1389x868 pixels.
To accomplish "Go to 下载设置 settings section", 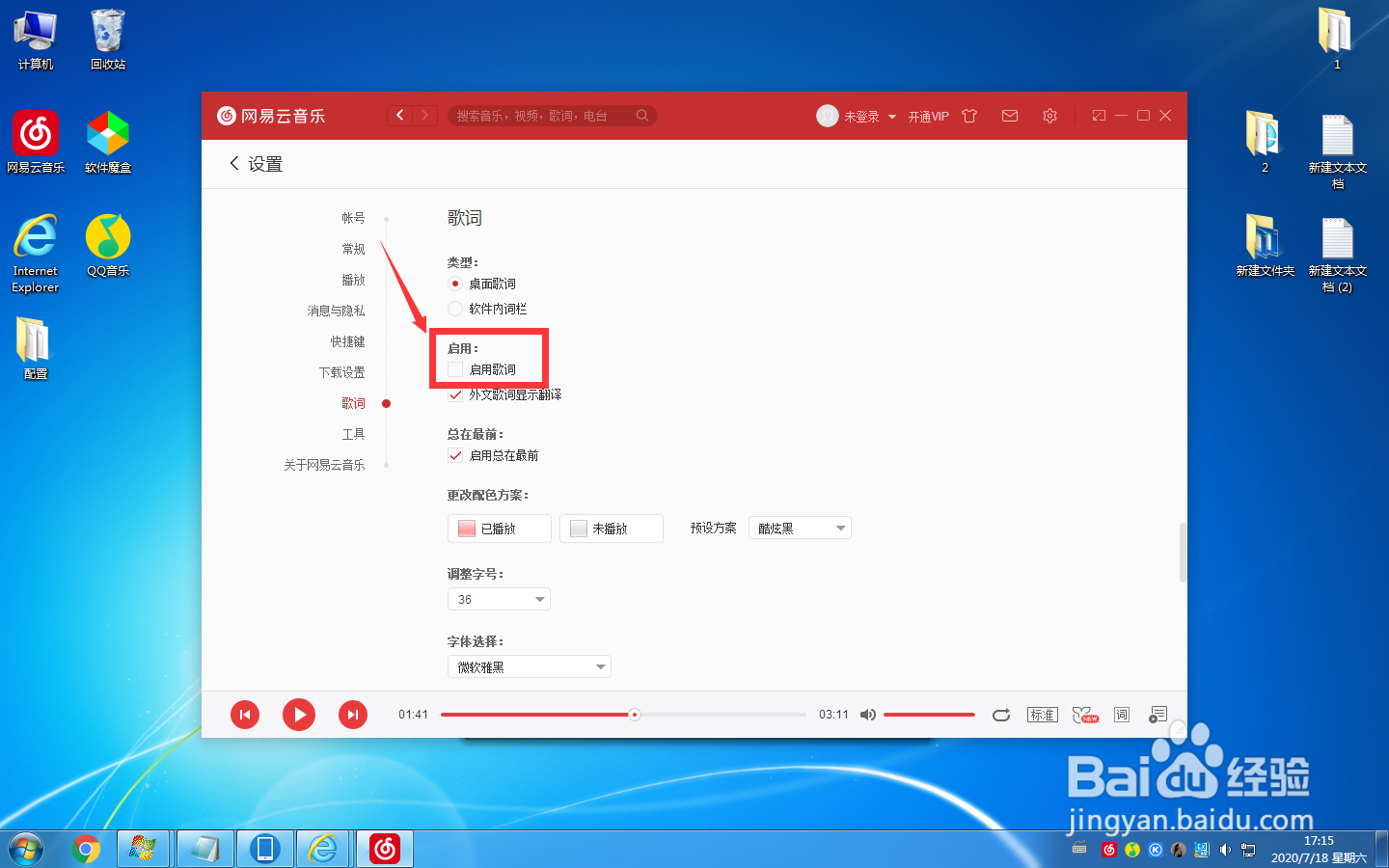I will pyautogui.click(x=341, y=372).
